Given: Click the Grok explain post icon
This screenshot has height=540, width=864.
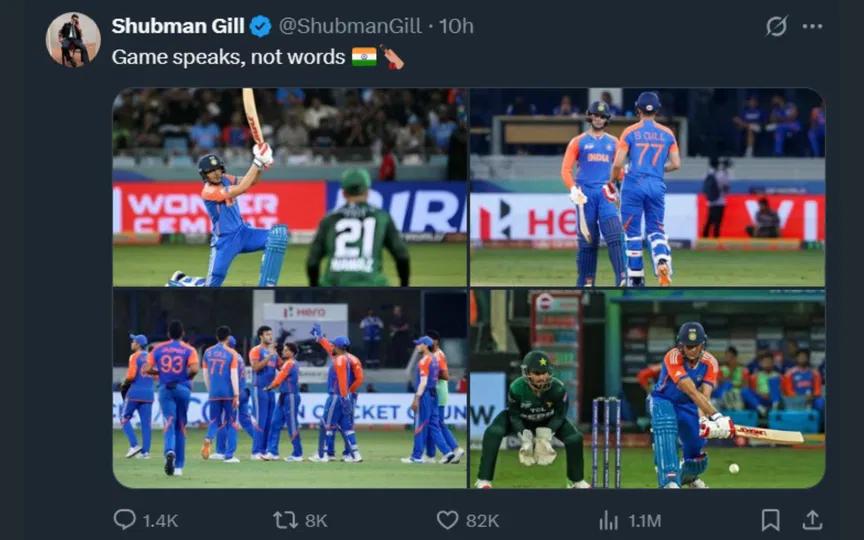Looking at the screenshot, I should point(776,27).
